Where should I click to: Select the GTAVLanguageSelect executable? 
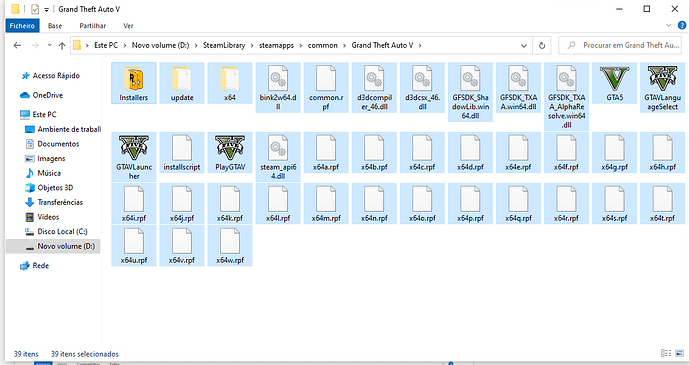pyautogui.click(x=662, y=88)
